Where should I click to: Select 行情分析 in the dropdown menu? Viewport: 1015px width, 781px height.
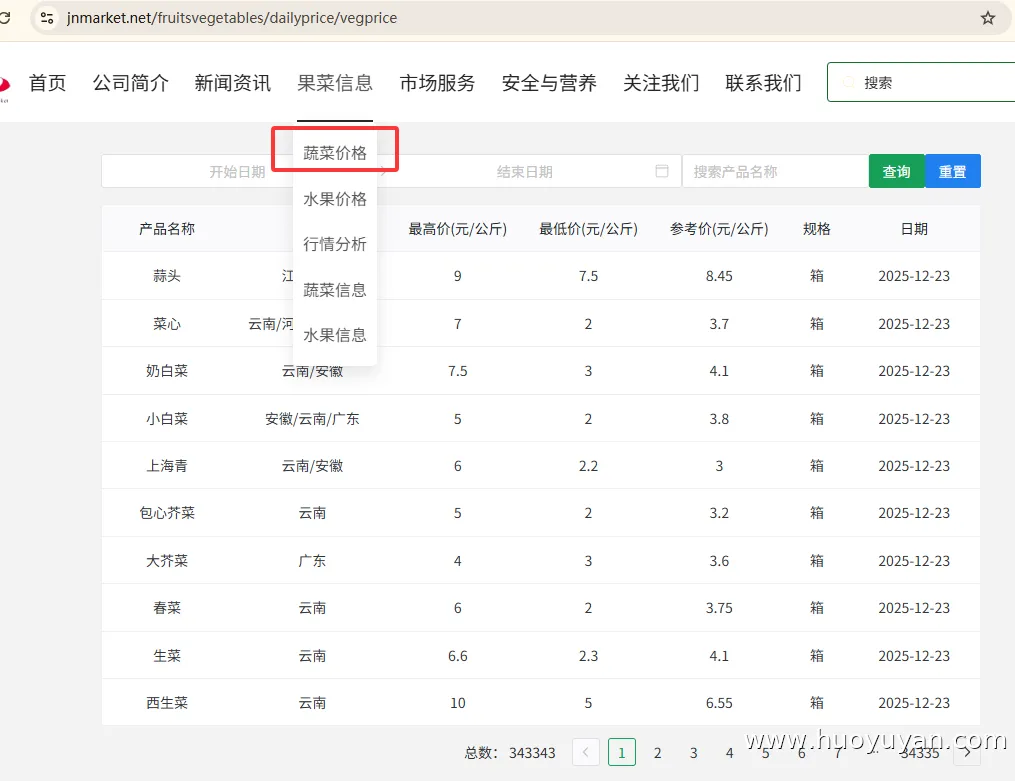[x=335, y=244]
